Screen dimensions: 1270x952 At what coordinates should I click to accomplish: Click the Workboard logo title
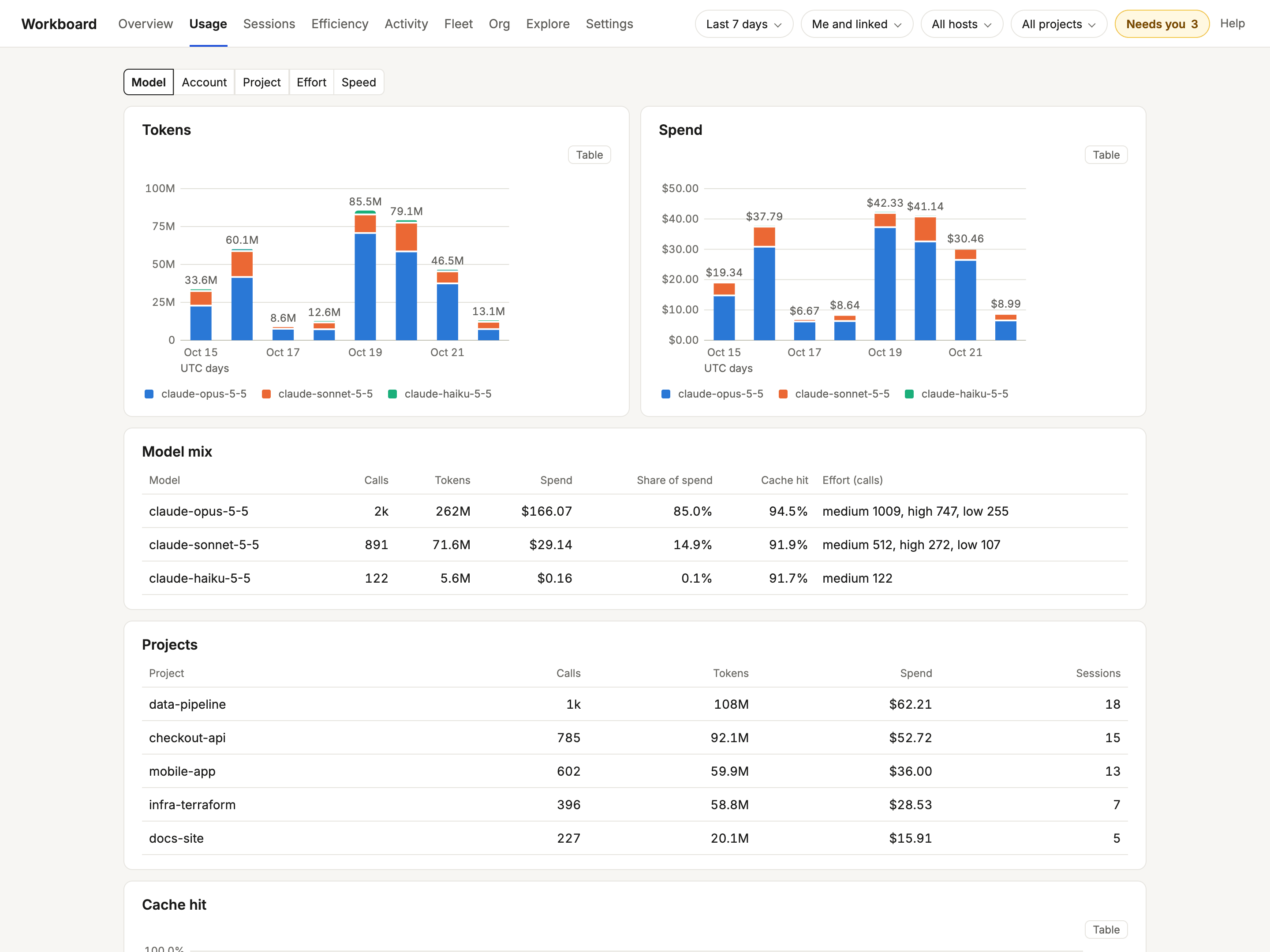[59, 23]
